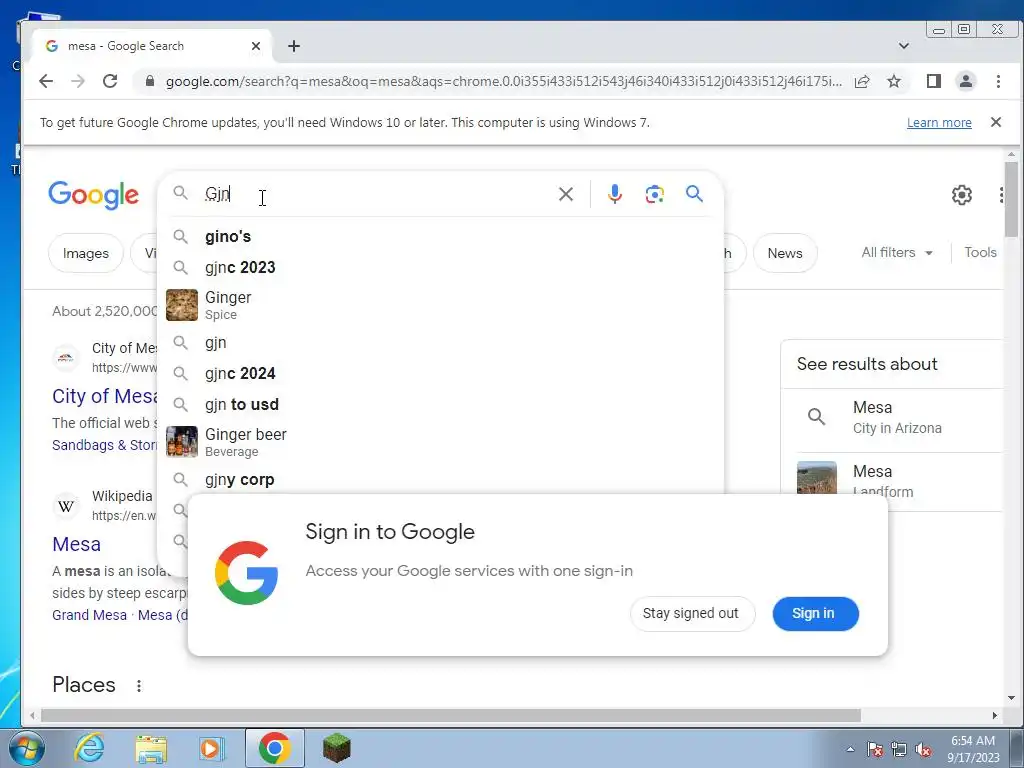Show hidden system tray icons
The width and height of the screenshot is (1024, 768).
[x=850, y=750]
